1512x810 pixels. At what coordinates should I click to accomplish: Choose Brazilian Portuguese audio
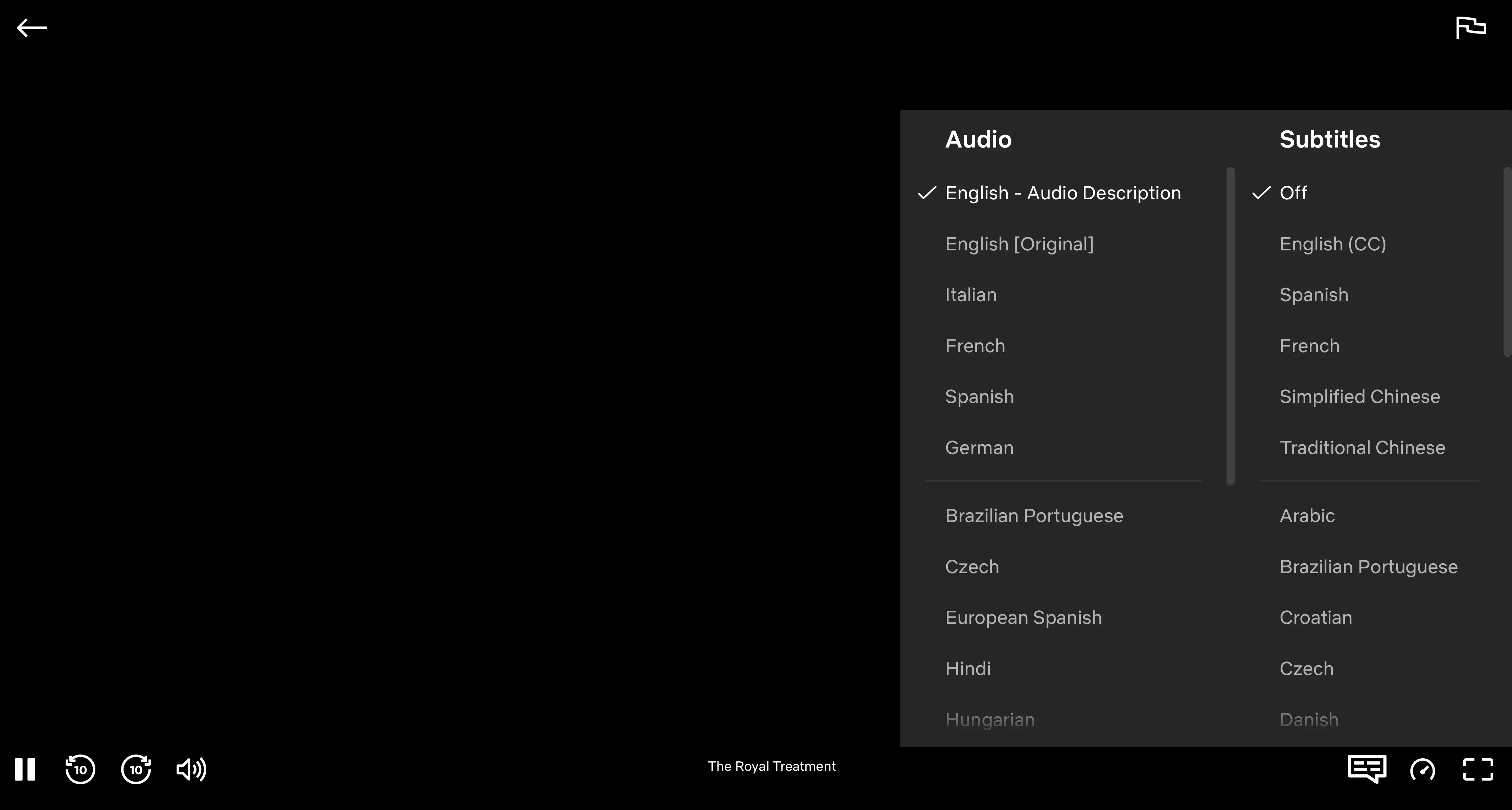tap(1034, 515)
